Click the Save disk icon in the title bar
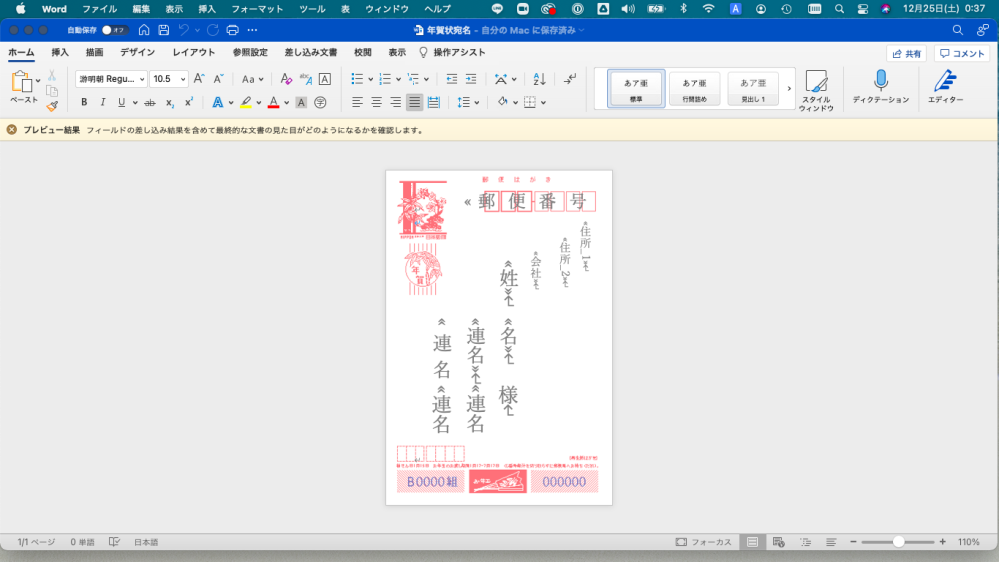 point(164,30)
